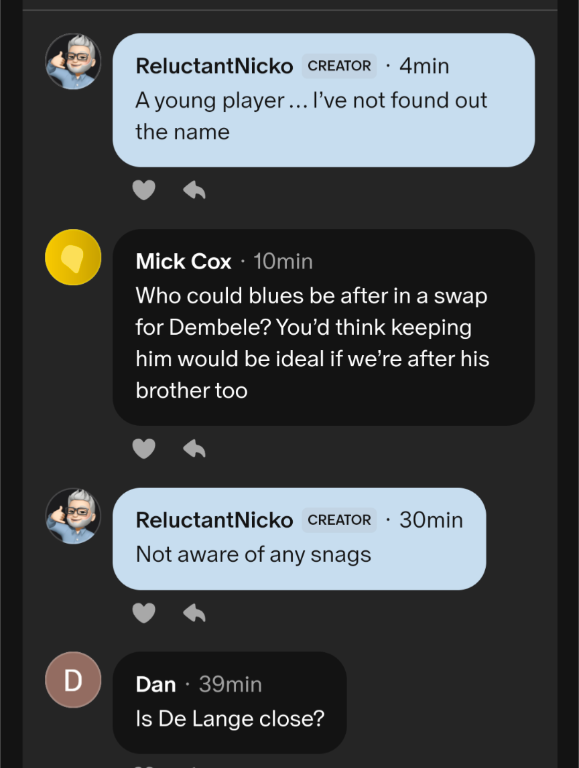
Task: Click the CREATOR badge on the 4min comment
Action: (339, 66)
